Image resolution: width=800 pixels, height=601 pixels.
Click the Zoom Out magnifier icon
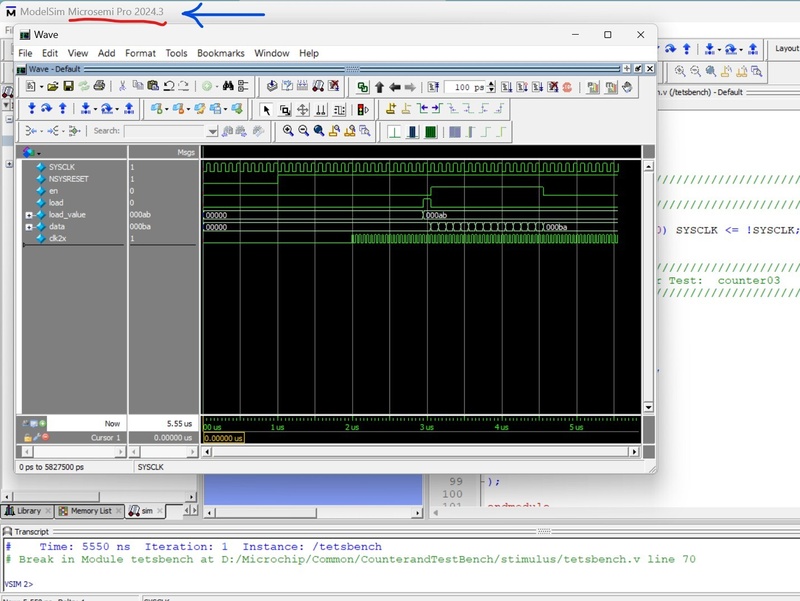coord(303,131)
